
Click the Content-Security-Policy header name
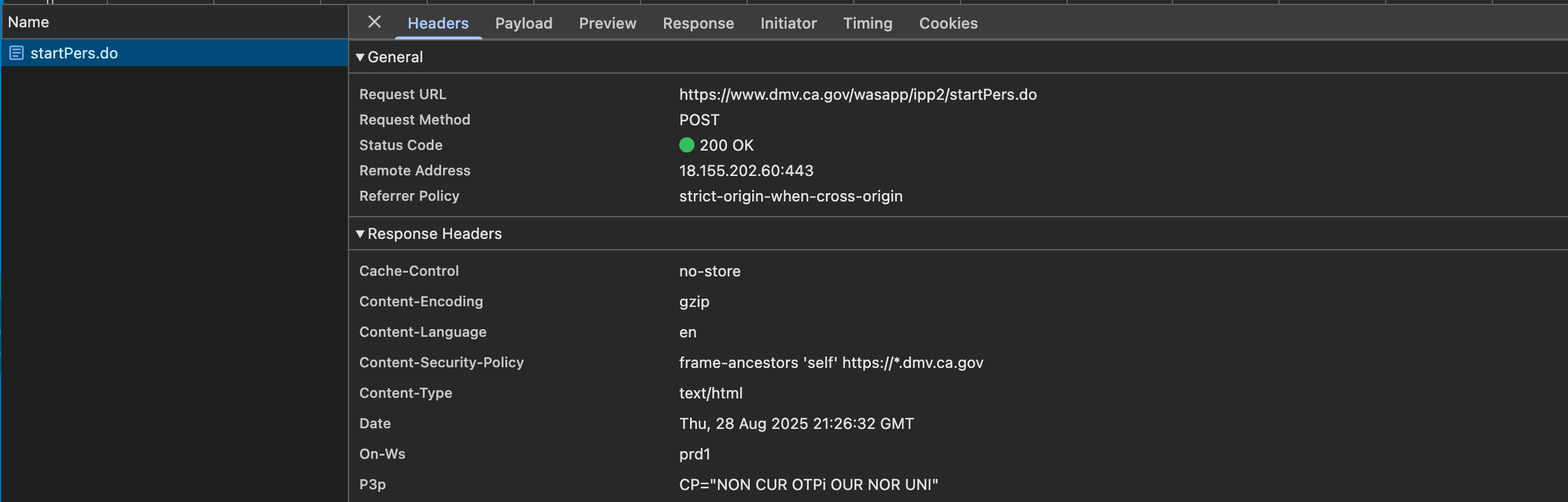point(441,363)
